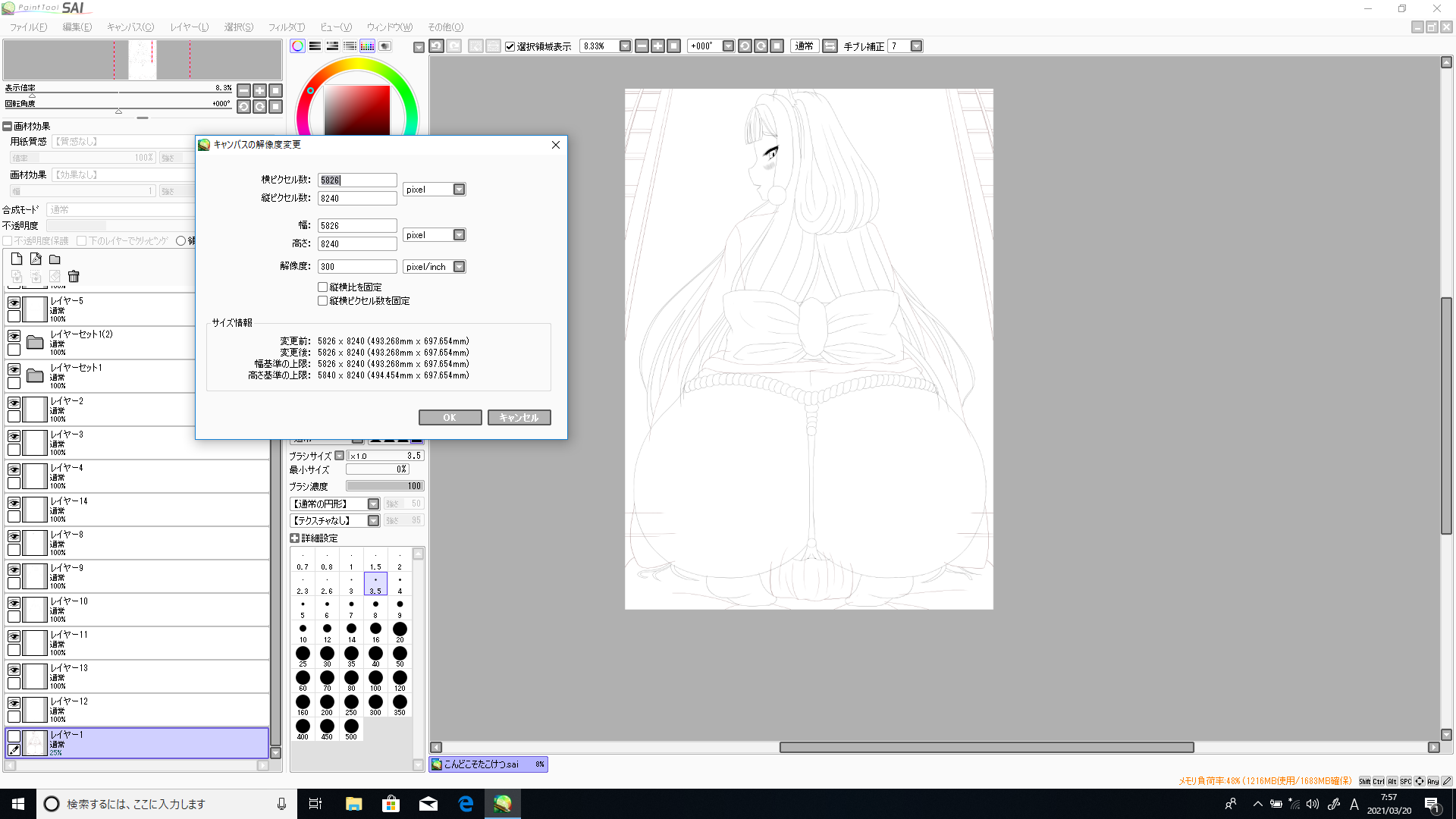This screenshot has height=819, width=1456.
Task: Open フィルタ menu
Action: click(286, 27)
